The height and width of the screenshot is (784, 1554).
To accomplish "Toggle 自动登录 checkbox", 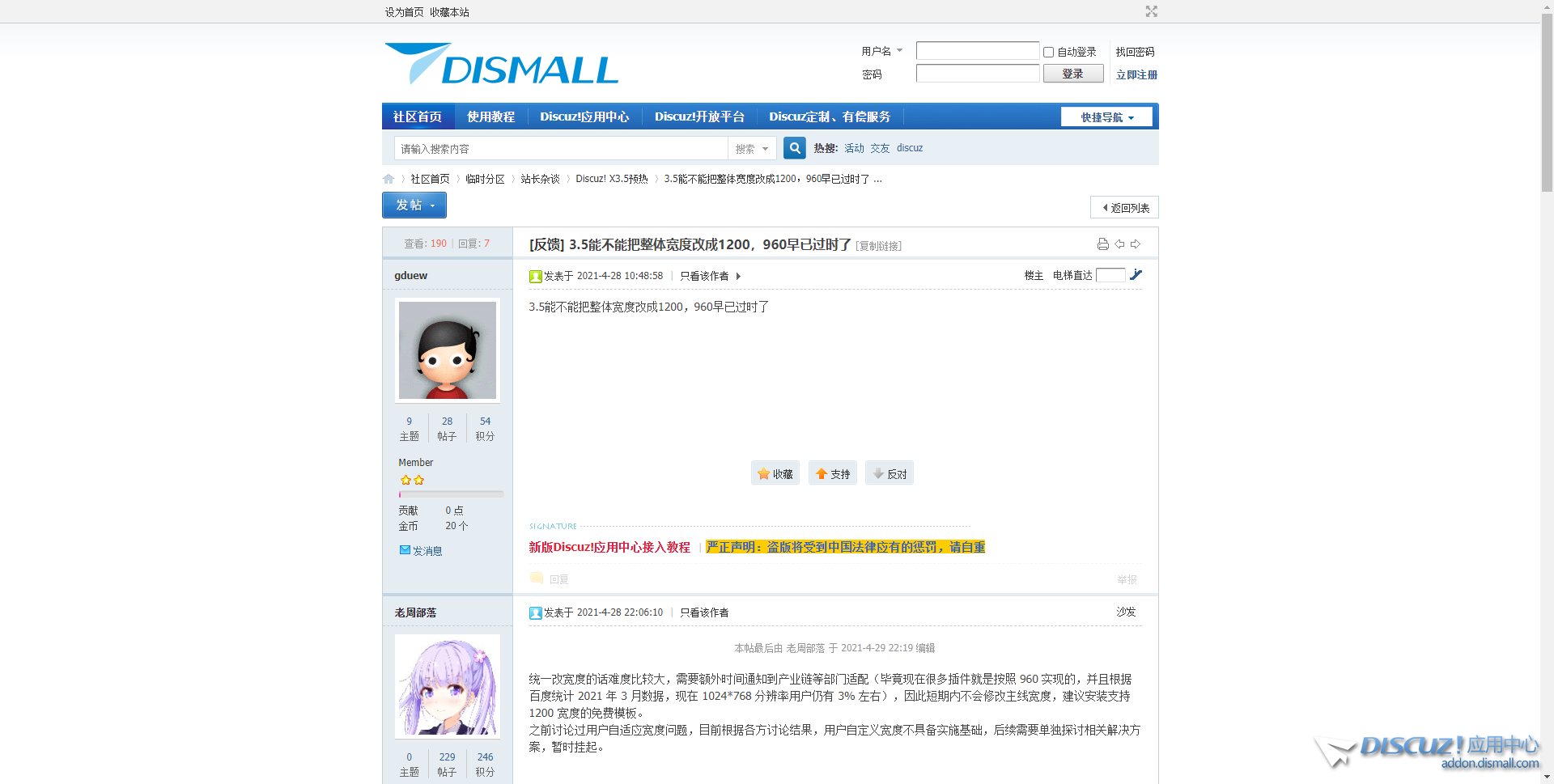I will click(x=1048, y=52).
